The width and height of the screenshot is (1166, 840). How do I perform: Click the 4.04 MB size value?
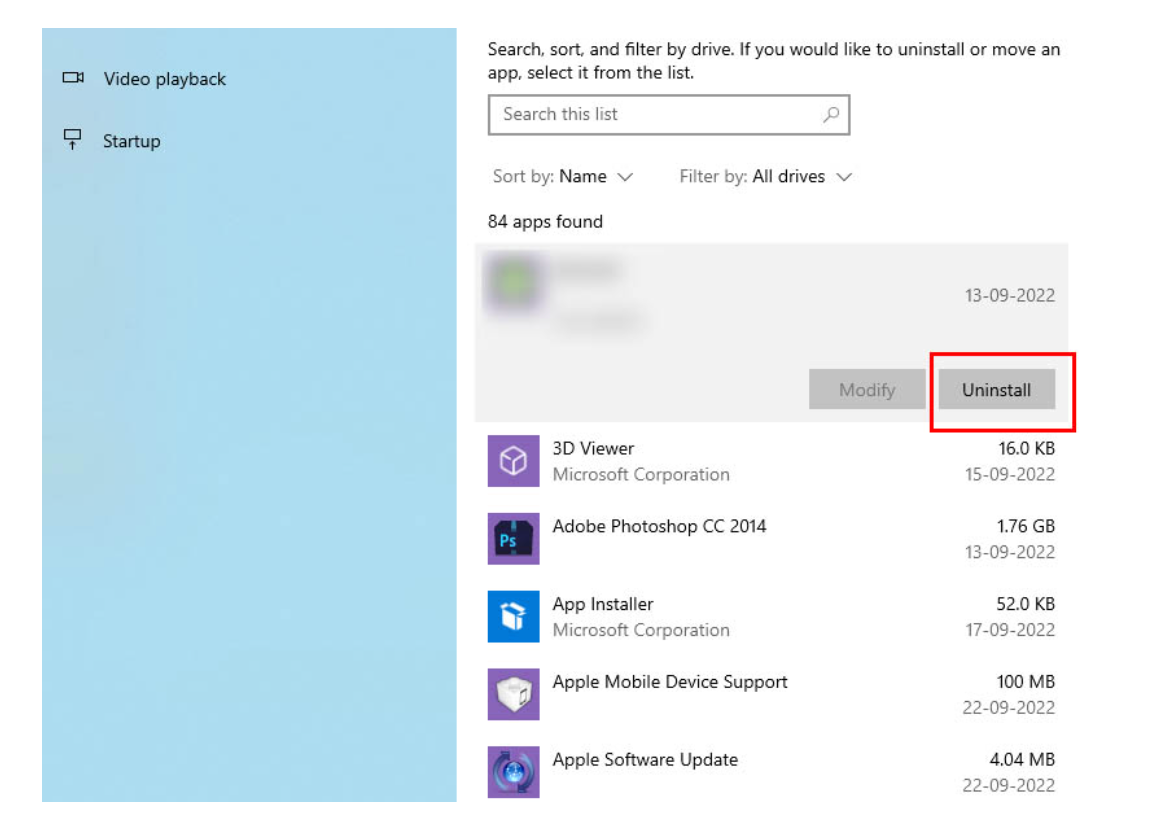(x=1022, y=760)
